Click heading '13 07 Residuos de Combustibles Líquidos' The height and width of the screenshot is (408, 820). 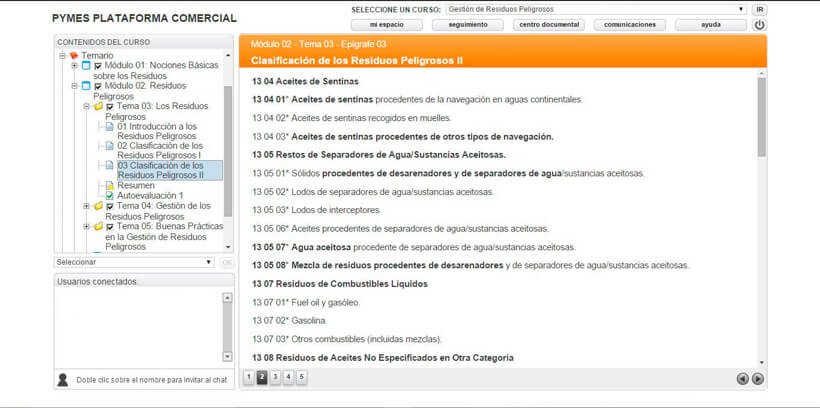(339, 284)
